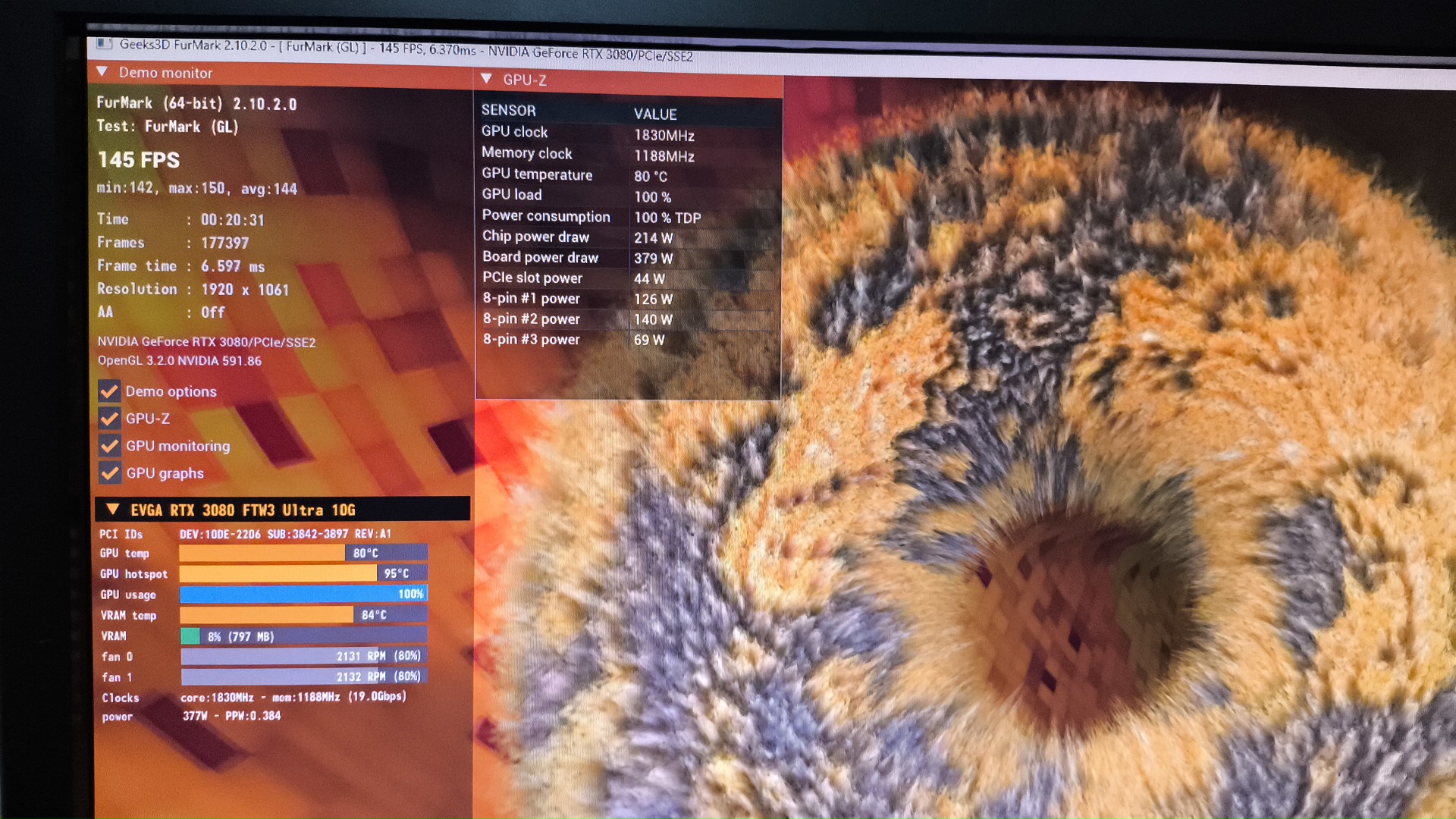The image size is (1456, 819).
Task: Click the GPU hotspot 95°C bar
Action: (303, 573)
